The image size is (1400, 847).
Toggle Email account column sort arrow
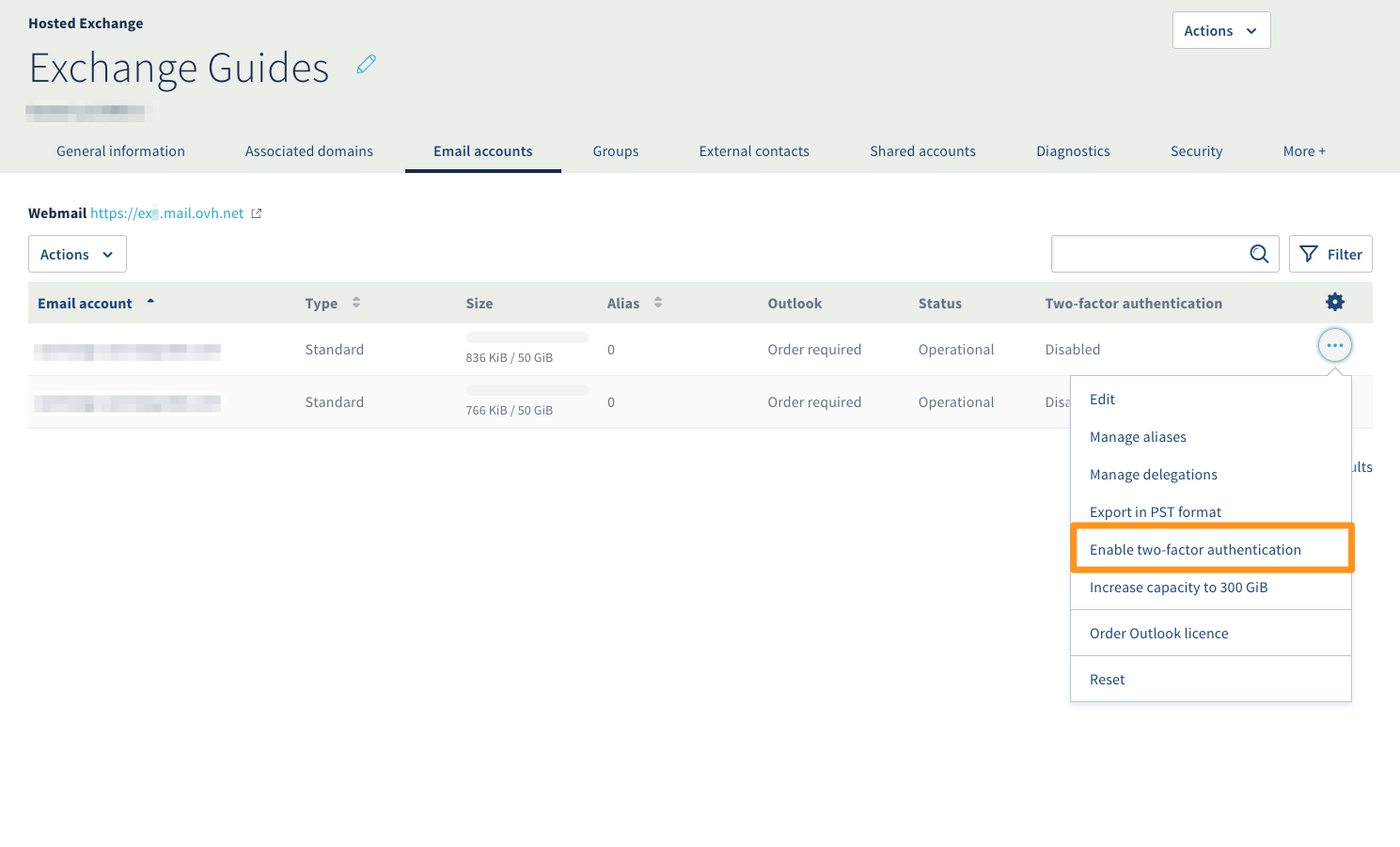click(151, 301)
